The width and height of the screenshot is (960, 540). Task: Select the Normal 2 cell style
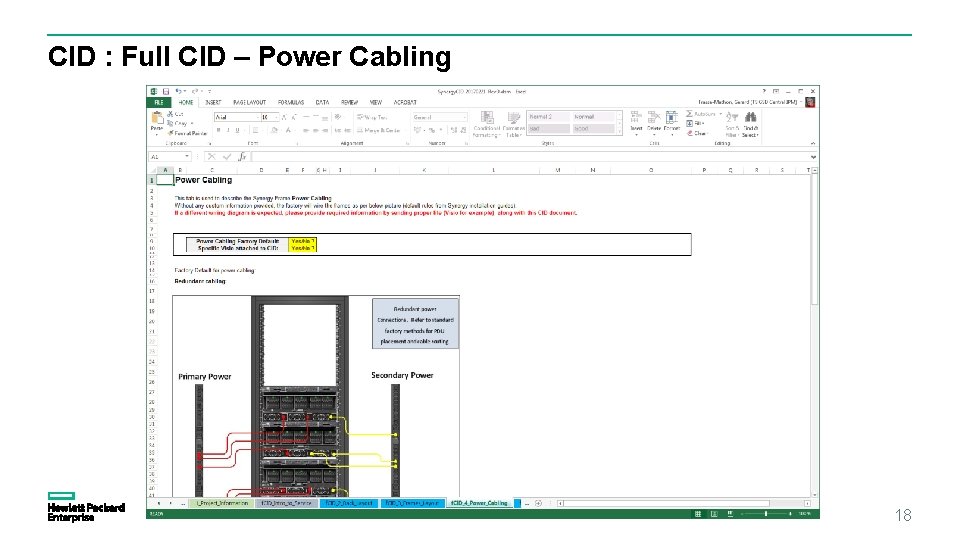(x=549, y=117)
